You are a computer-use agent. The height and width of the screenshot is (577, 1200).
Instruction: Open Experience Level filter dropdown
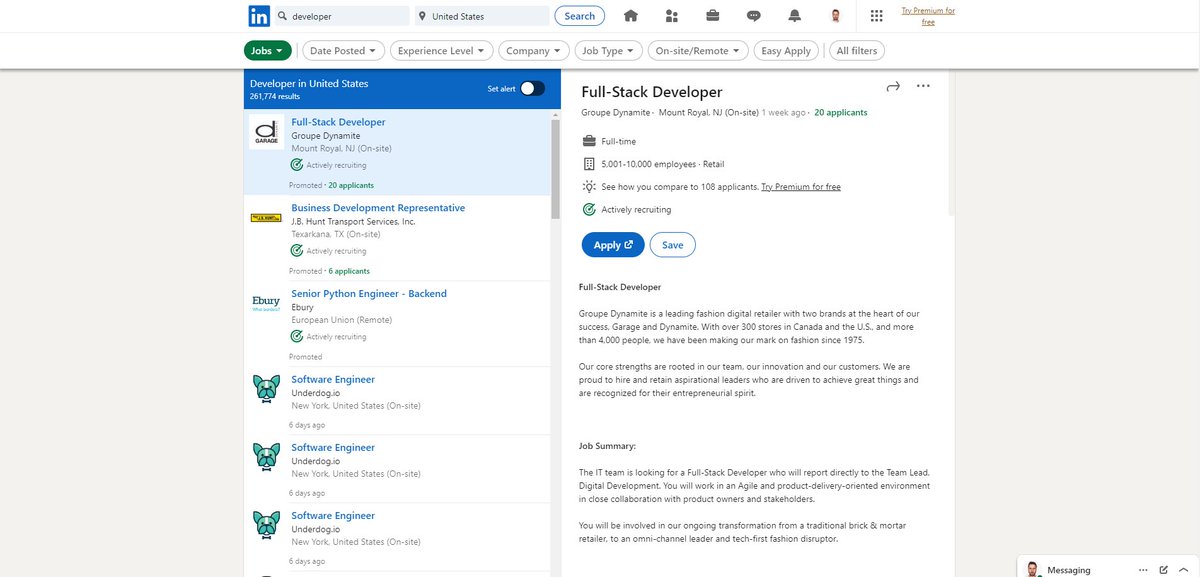(441, 50)
